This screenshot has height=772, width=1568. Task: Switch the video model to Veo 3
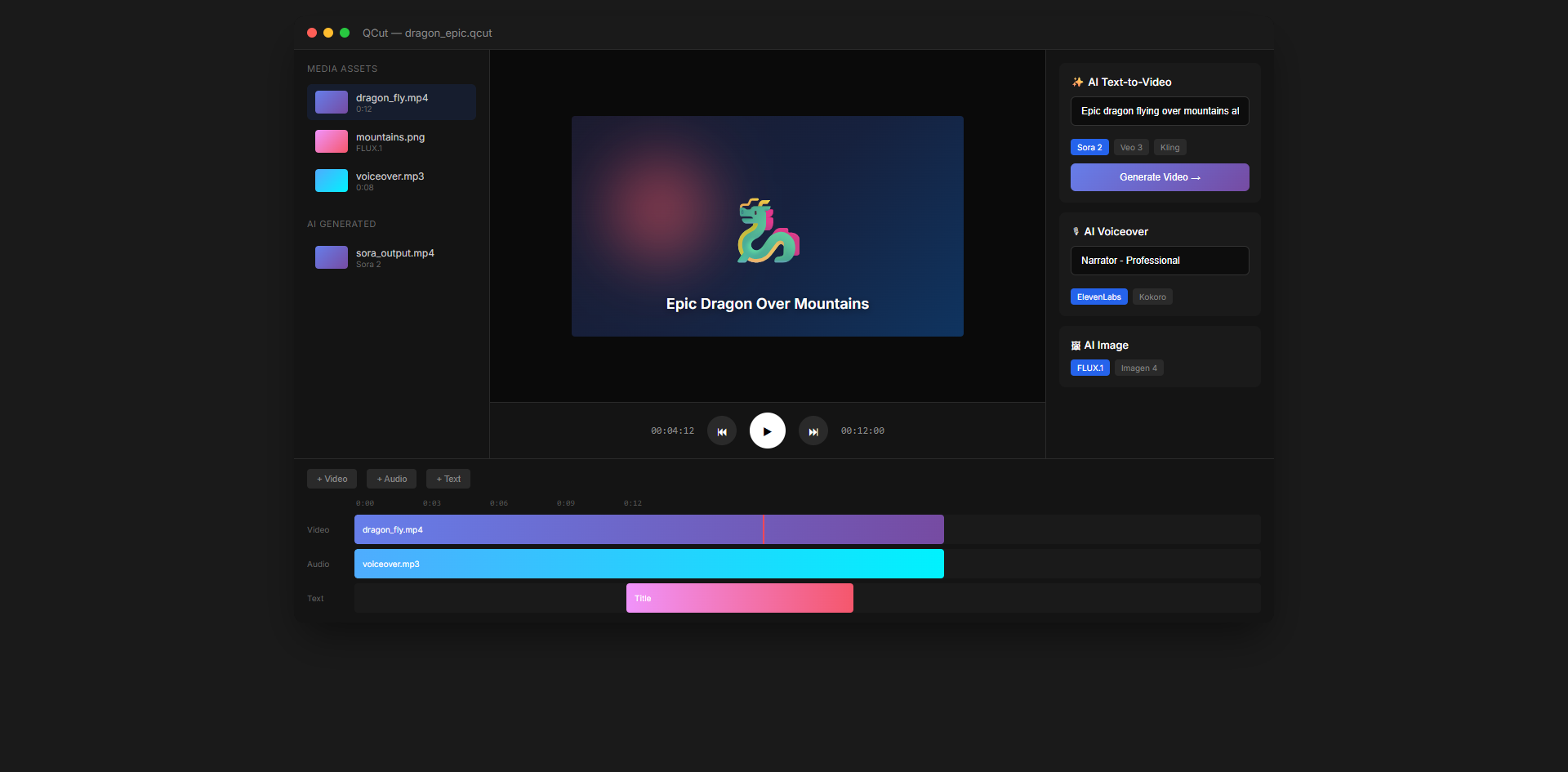coord(1131,147)
